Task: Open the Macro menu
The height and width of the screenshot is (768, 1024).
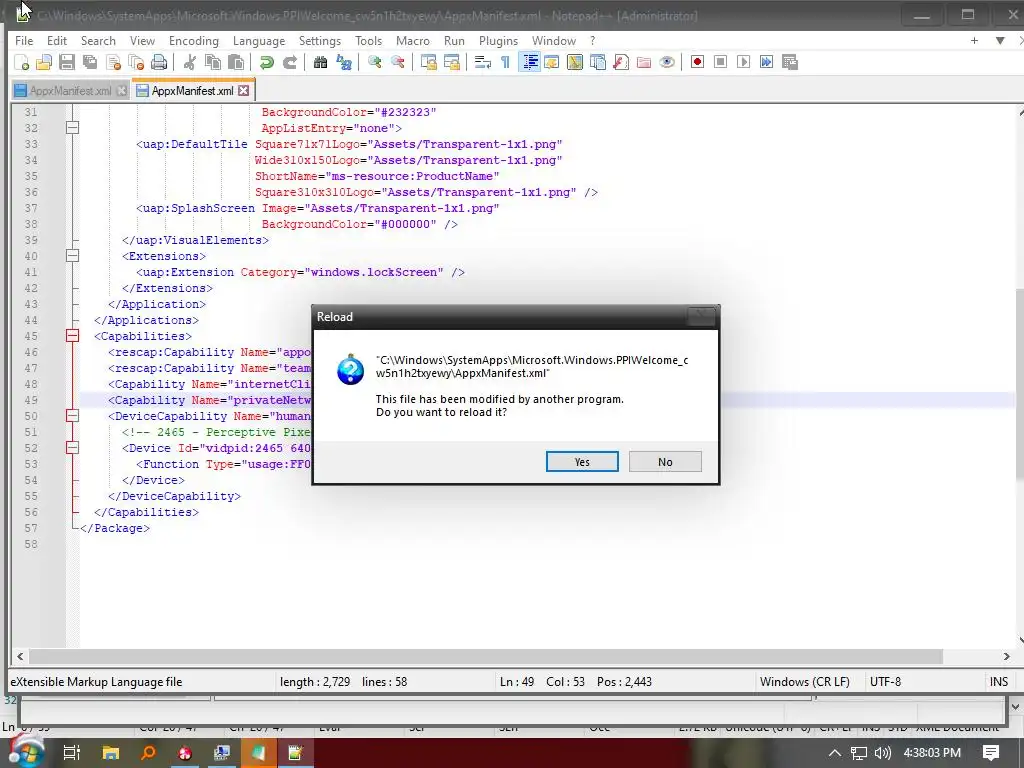Action: point(413,40)
